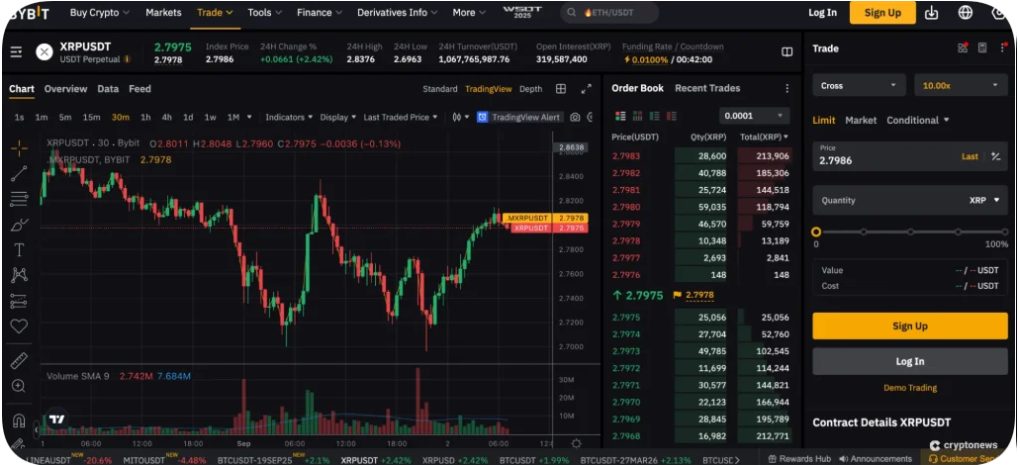This screenshot has width=1020, height=465.
Task: Open the language globe icon
Action: click(965, 12)
